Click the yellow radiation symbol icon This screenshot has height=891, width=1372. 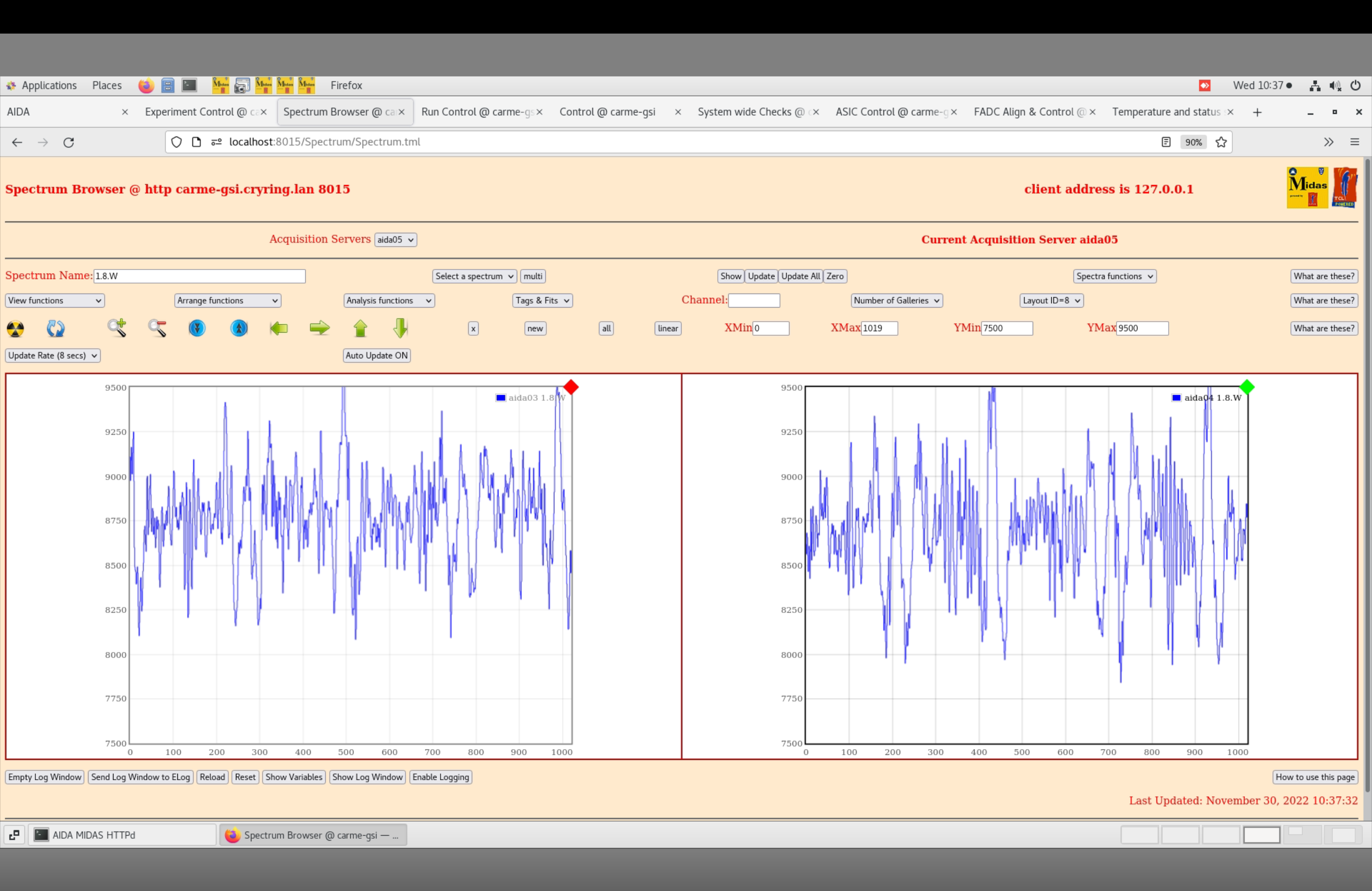coord(15,328)
